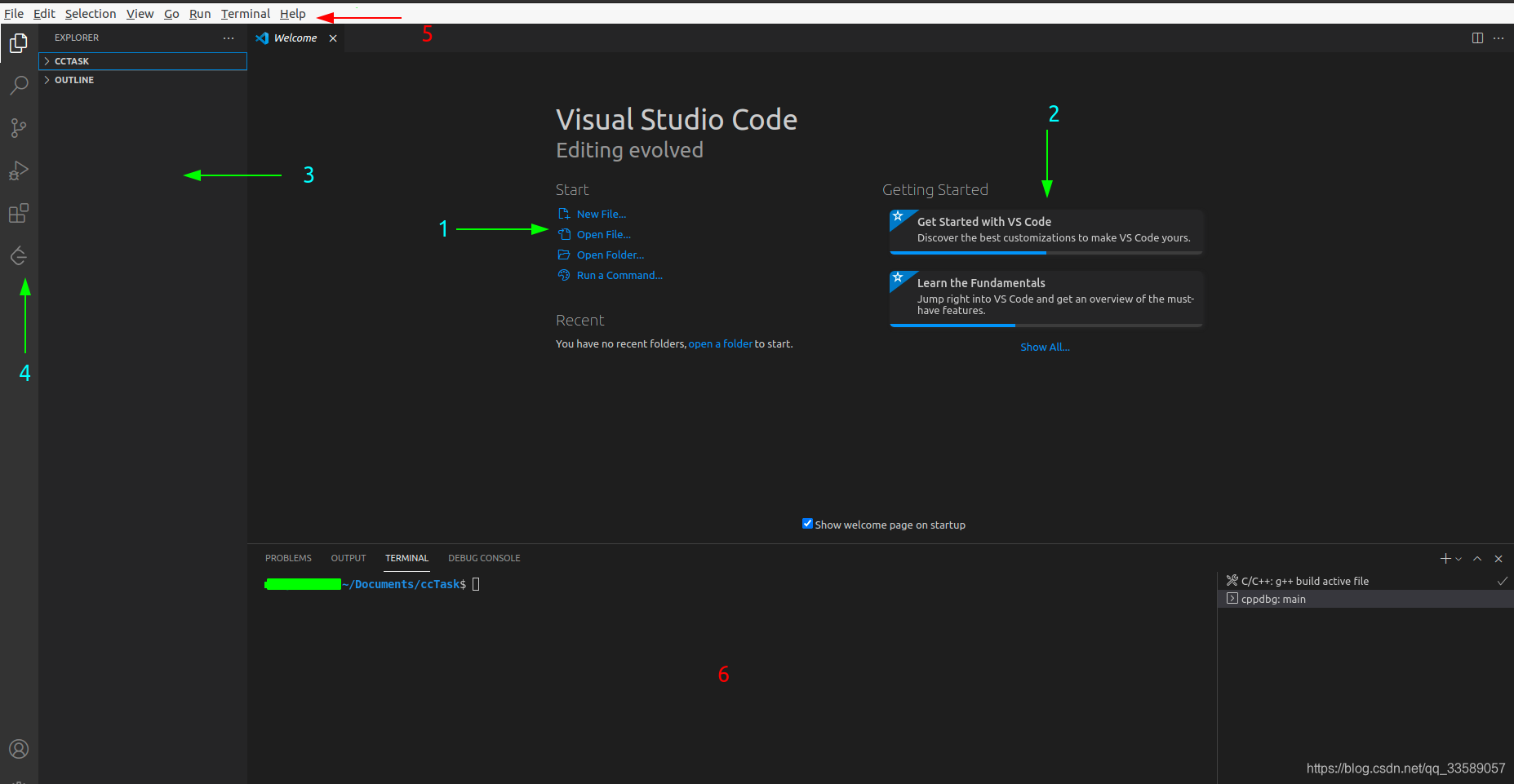Open Explorer Views and More Actions ellipsis
1514x784 pixels.
[x=229, y=38]
